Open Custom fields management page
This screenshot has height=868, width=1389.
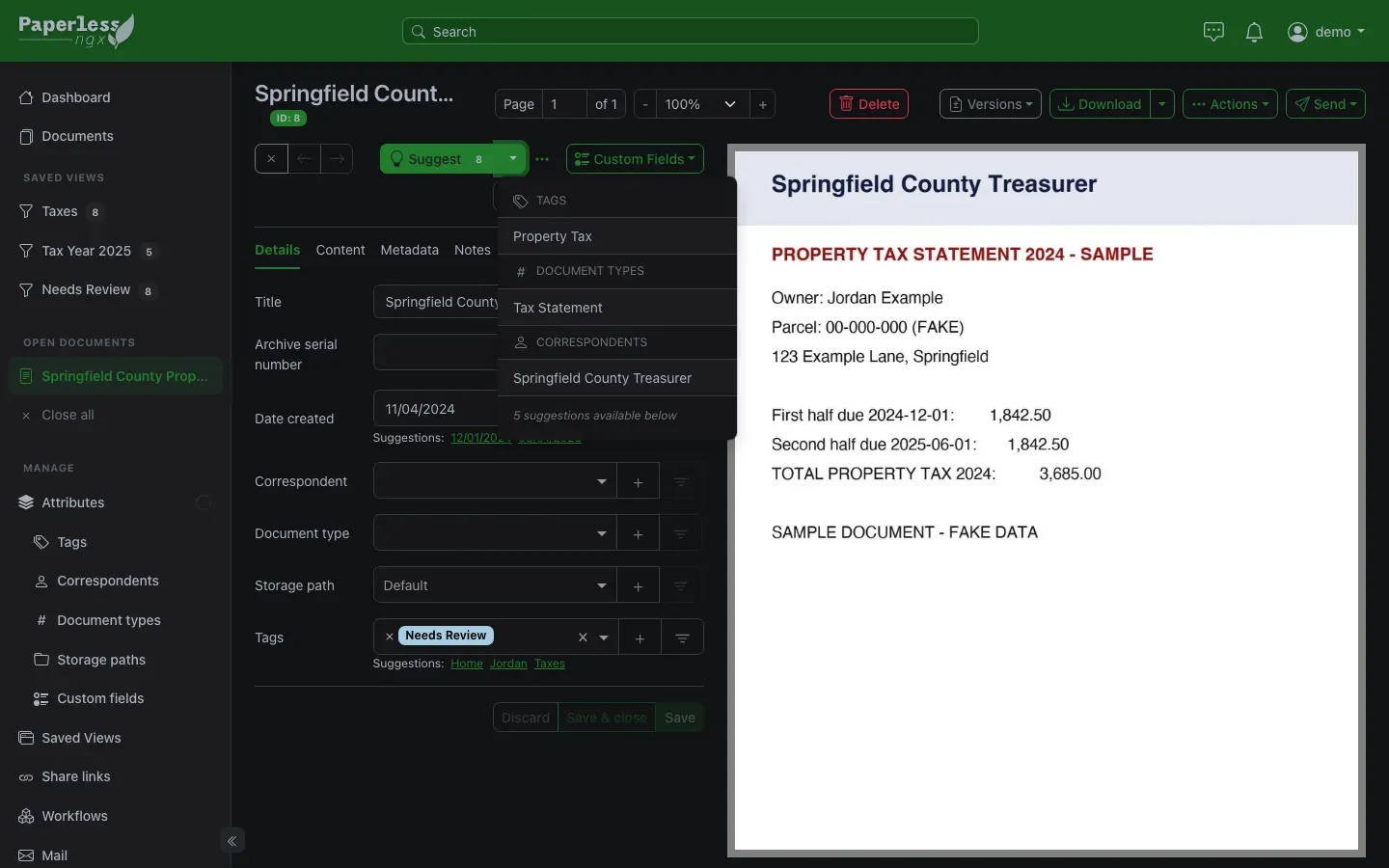tap(99, 698)
